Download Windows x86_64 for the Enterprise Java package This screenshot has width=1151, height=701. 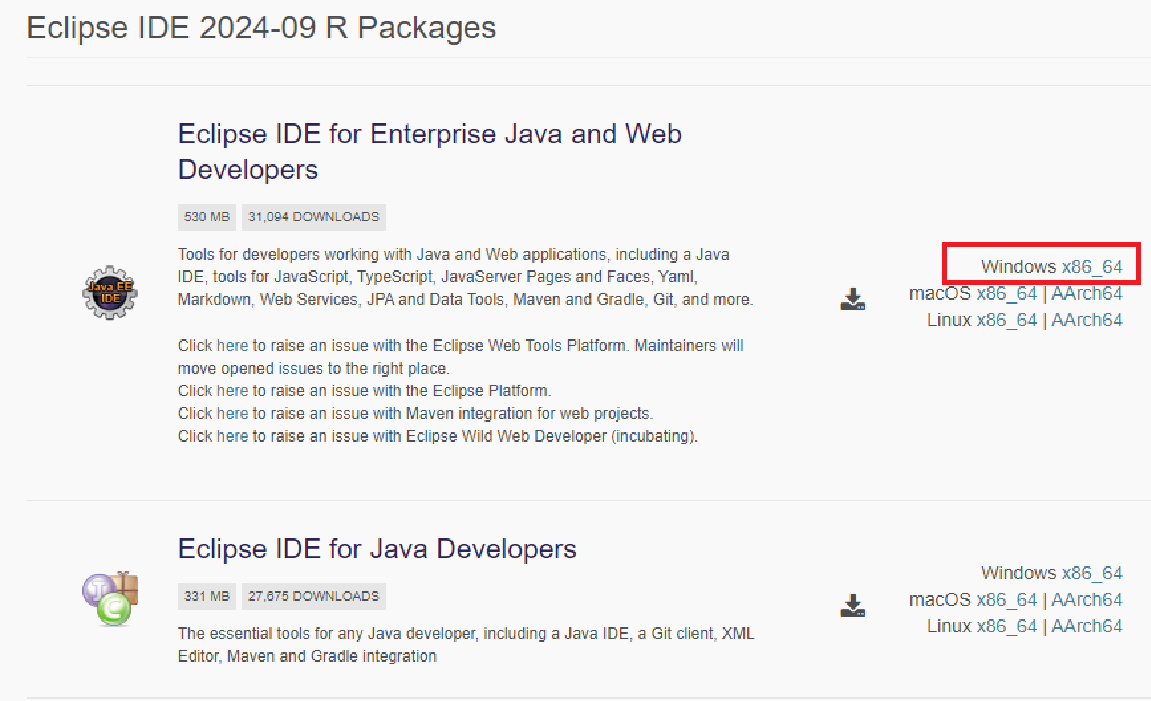(1092, 266)
